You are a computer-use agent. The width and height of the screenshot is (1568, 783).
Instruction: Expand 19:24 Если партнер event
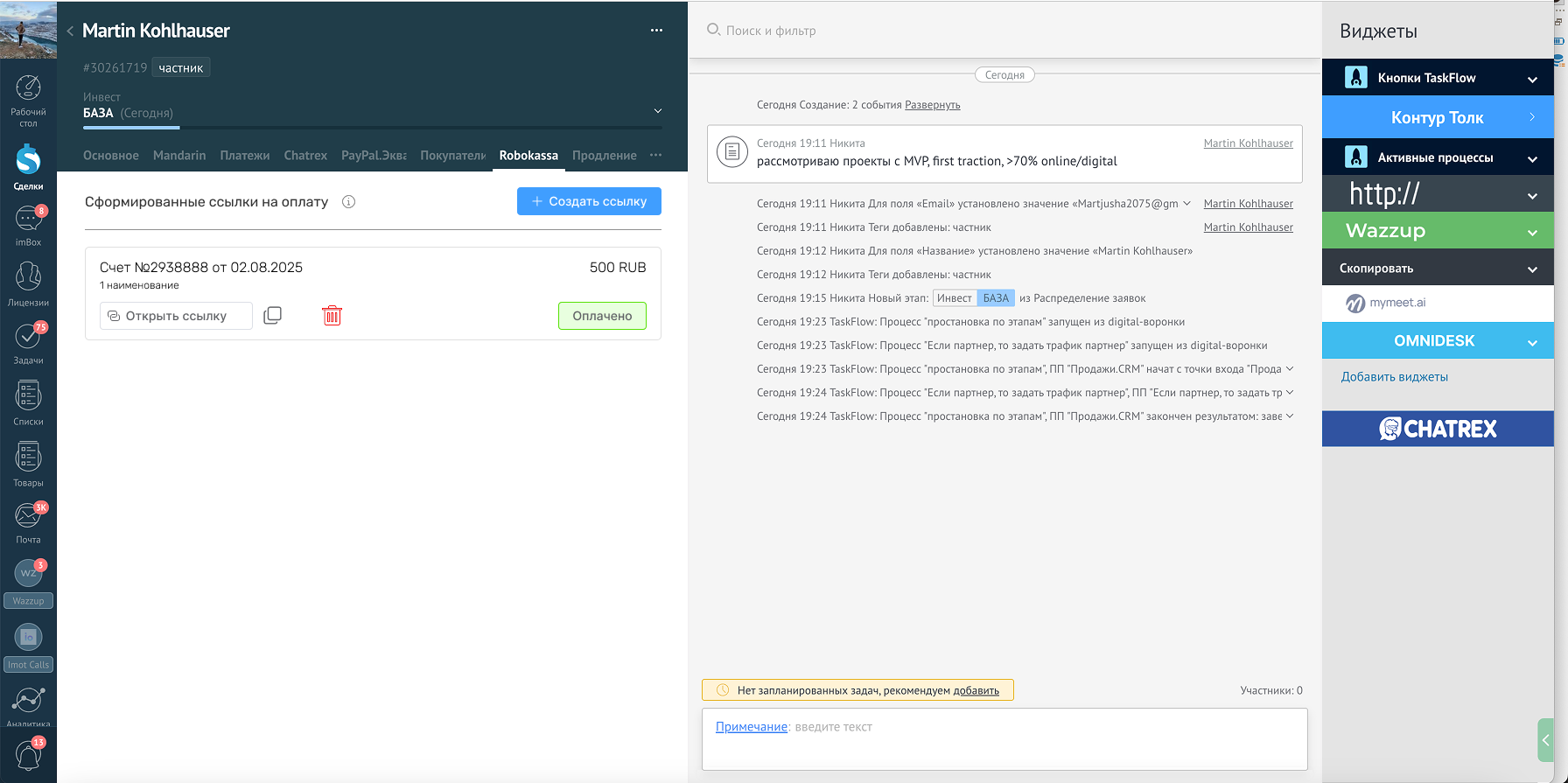click(x=1290, y=392)
